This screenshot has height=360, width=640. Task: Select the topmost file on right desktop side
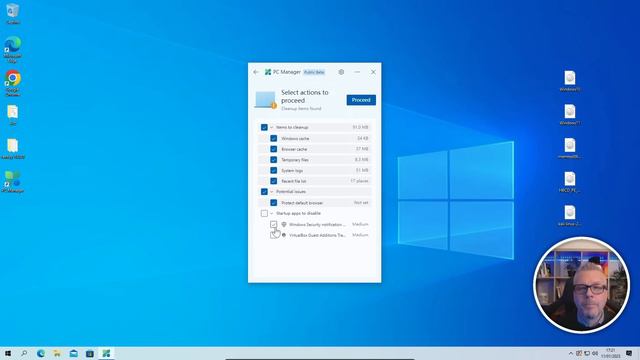[570, 80]
